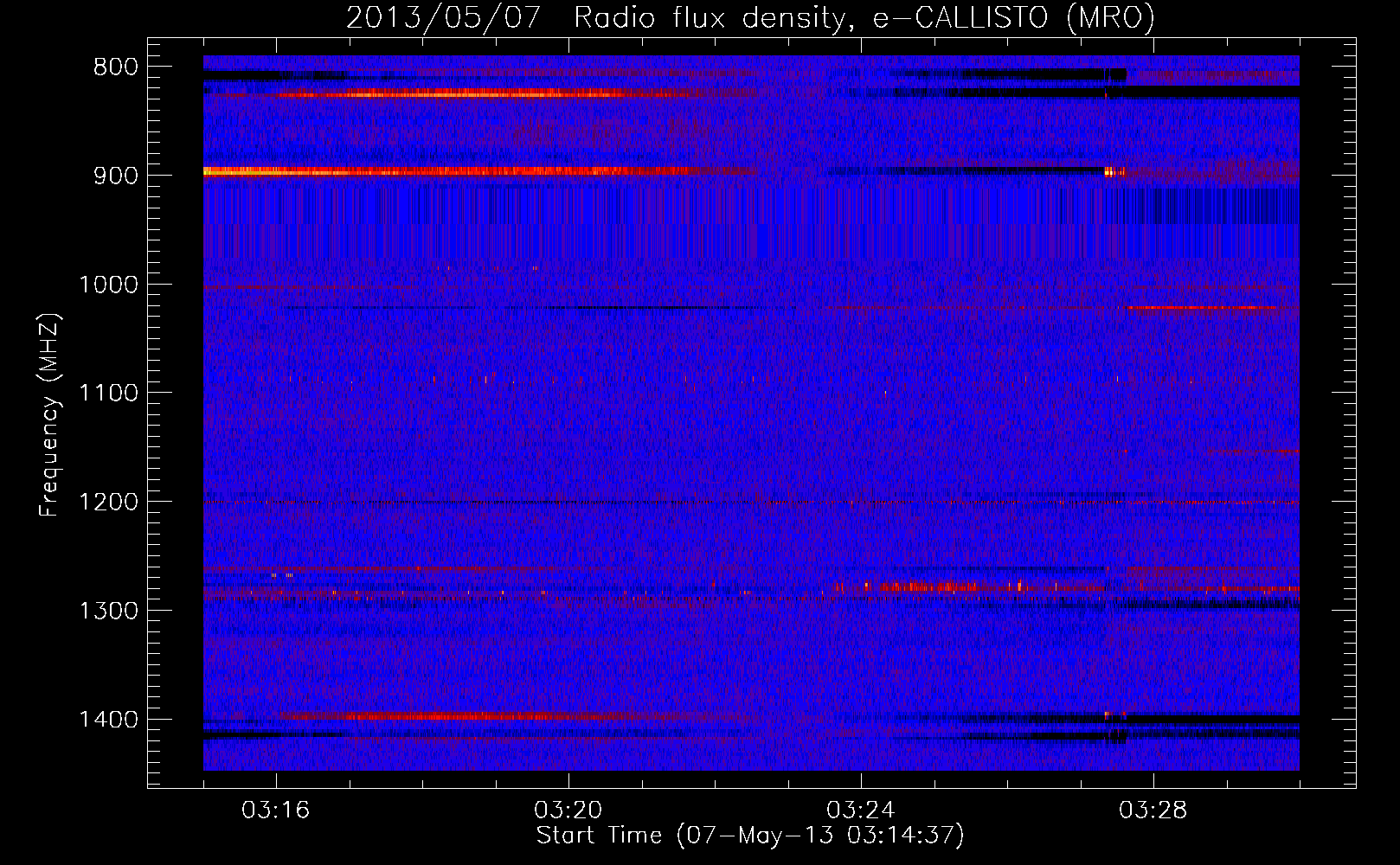Click the 900 frequency tick label
Viewport: 1400px width, 865px height.
coord(115,176)
